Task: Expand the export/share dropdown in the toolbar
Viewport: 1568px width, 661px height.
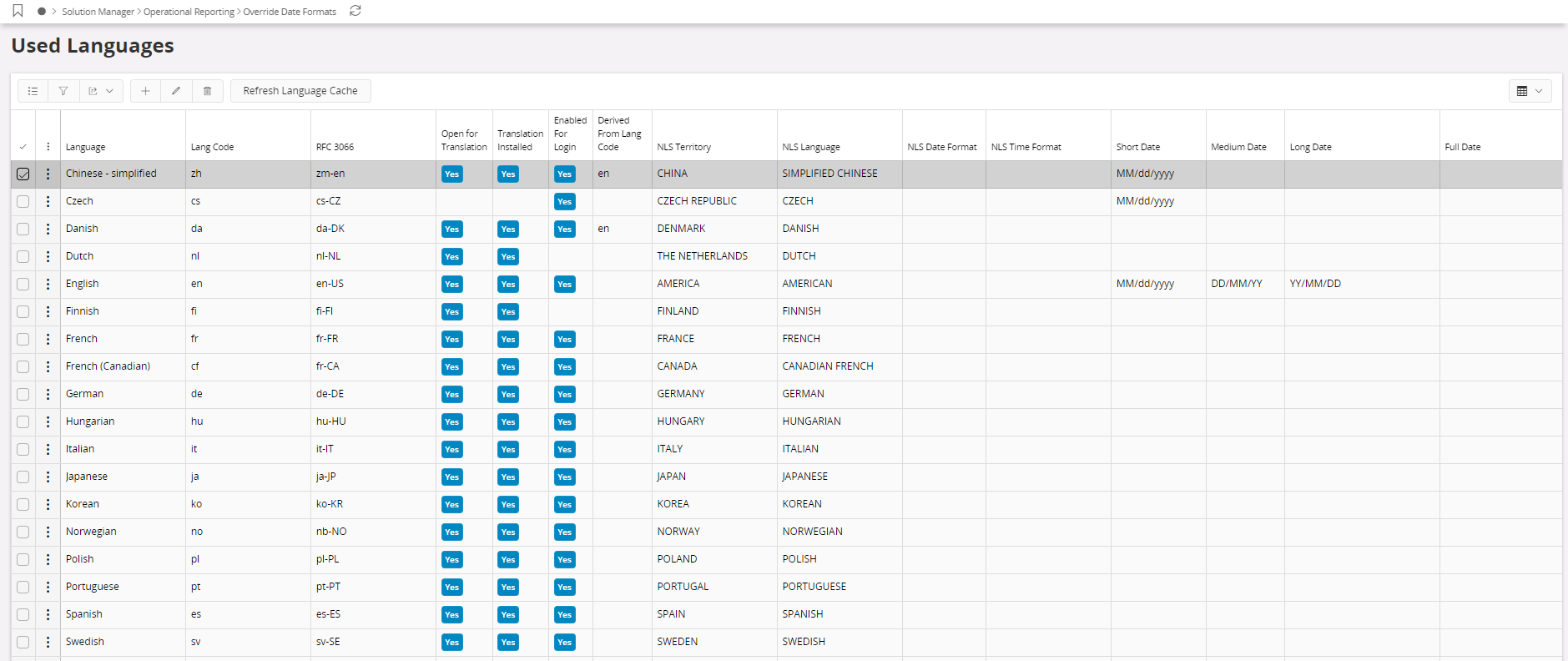Action: 101,91
